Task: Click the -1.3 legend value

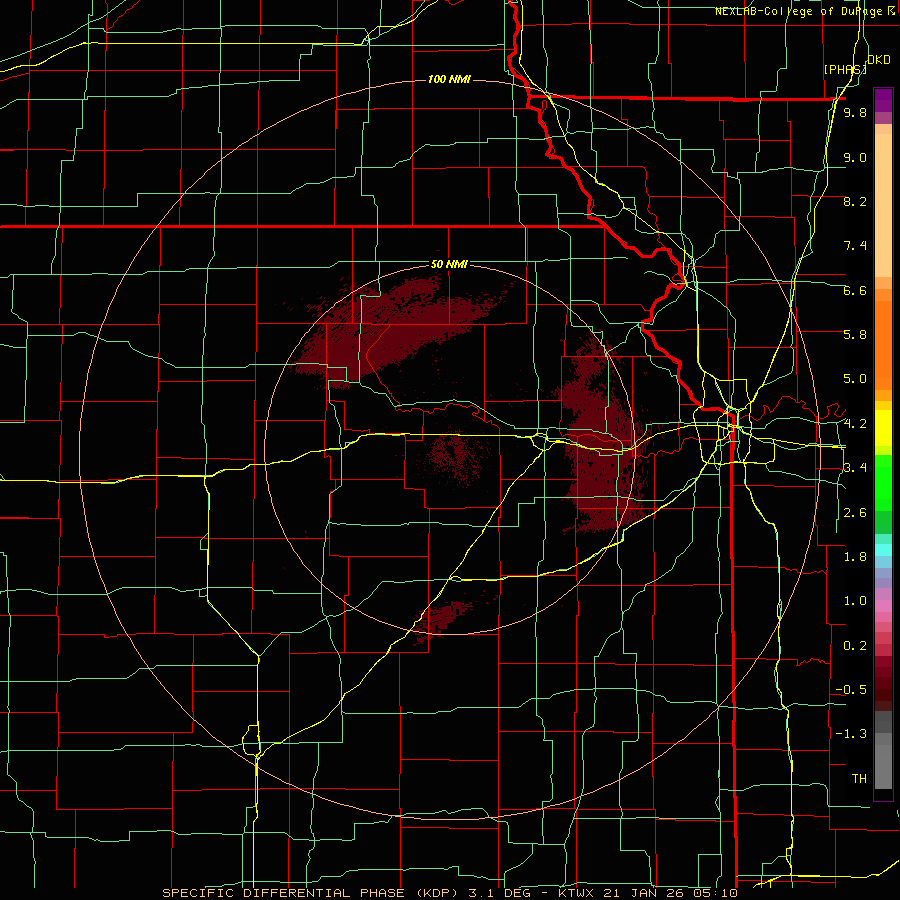Action: (851, 735)
